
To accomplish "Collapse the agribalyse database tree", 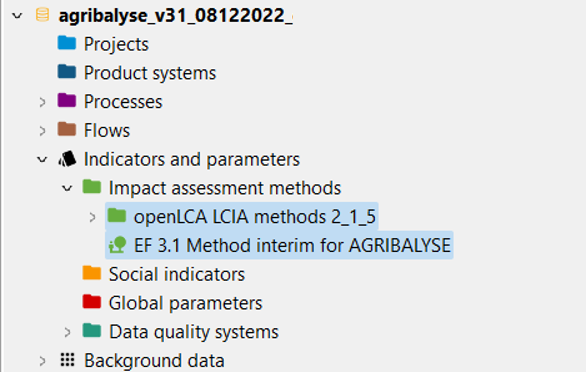I will [x=17, y=16].
